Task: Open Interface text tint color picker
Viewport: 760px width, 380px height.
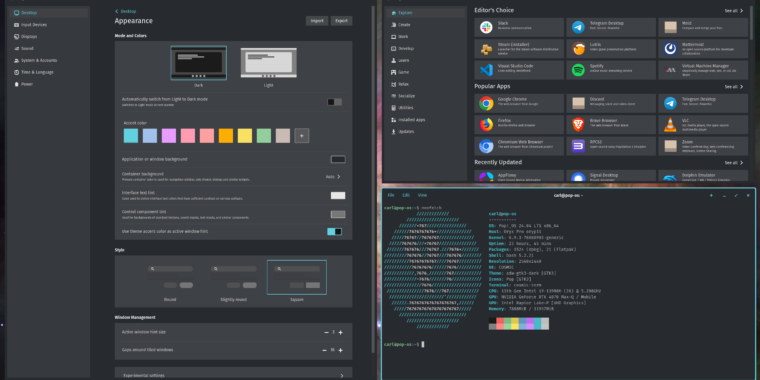Action: [338, 195]
